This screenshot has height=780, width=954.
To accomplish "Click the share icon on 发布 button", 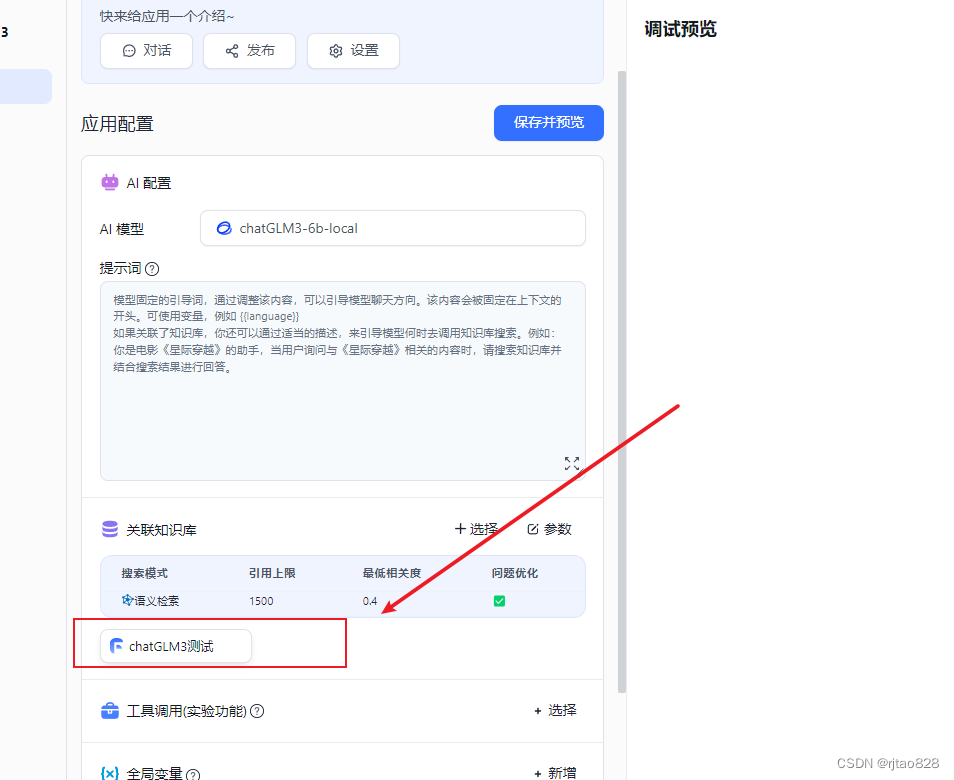I will [232, 51].
